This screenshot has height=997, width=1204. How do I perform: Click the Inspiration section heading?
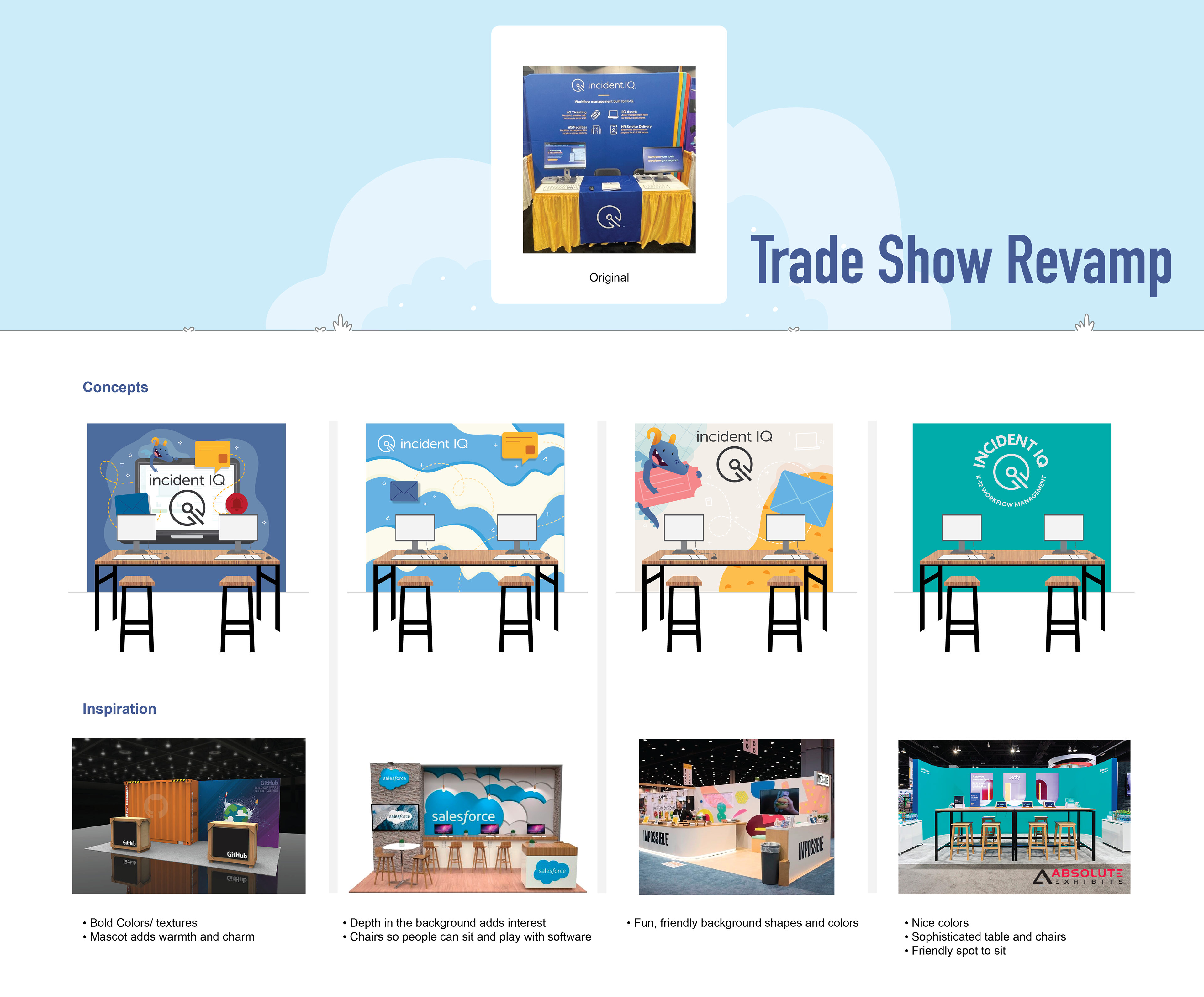point(119,709)
